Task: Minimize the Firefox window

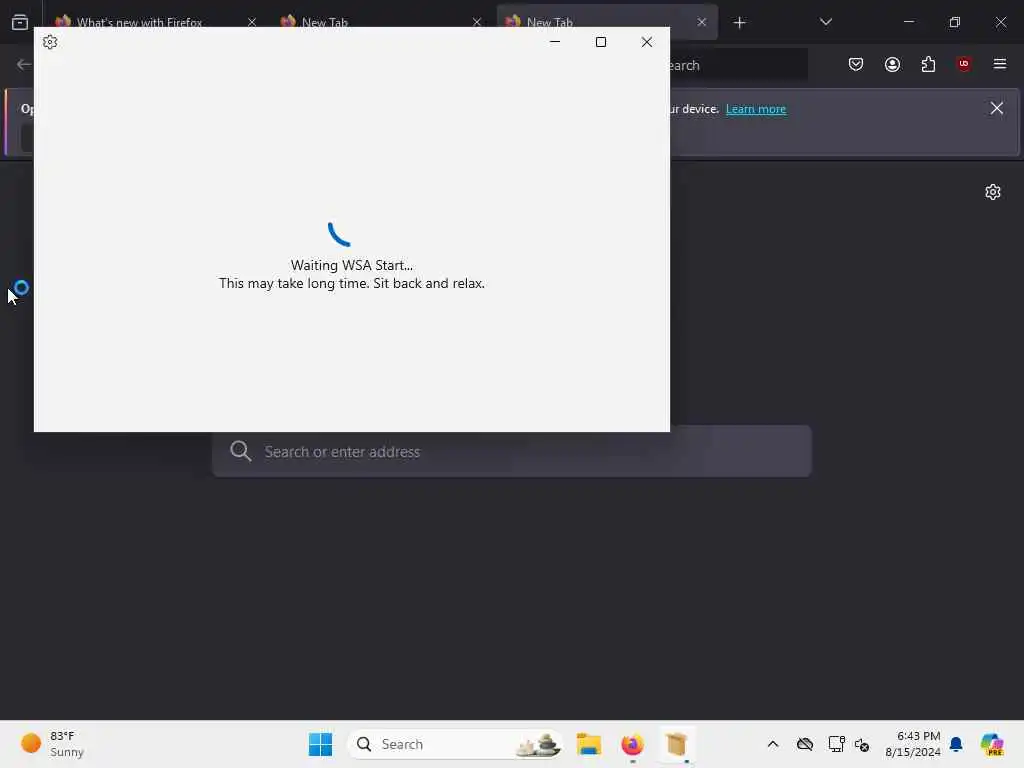Action: pos(908,22)
